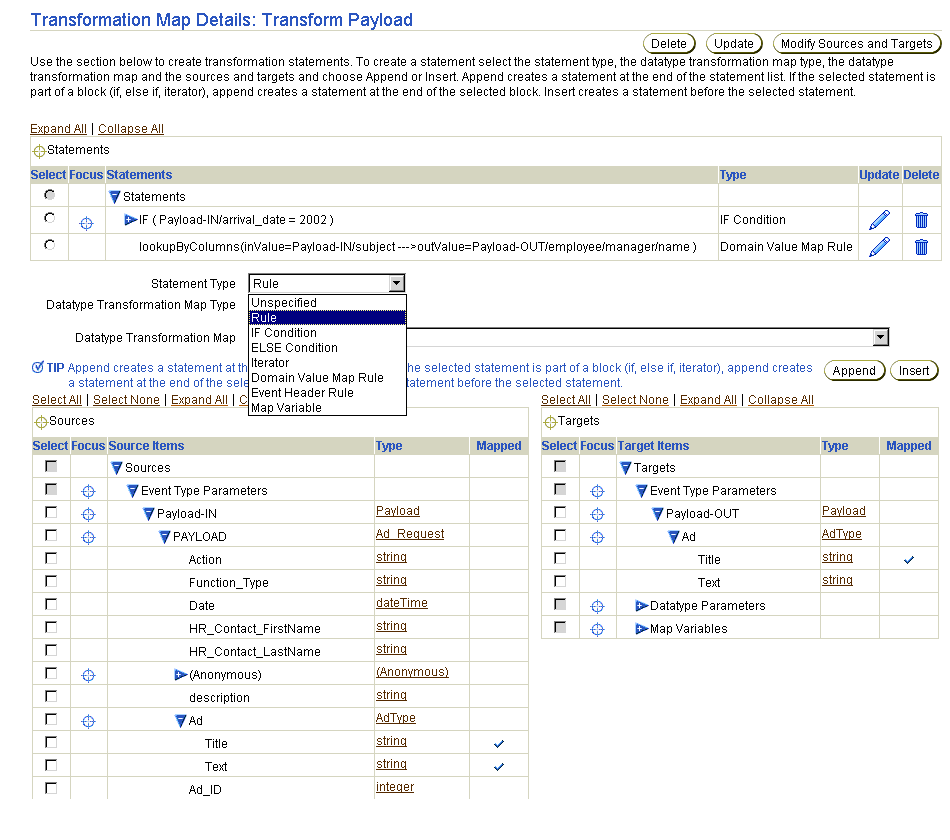Check the target Text checkbox

pyautogui.click(x=560, y=581)
